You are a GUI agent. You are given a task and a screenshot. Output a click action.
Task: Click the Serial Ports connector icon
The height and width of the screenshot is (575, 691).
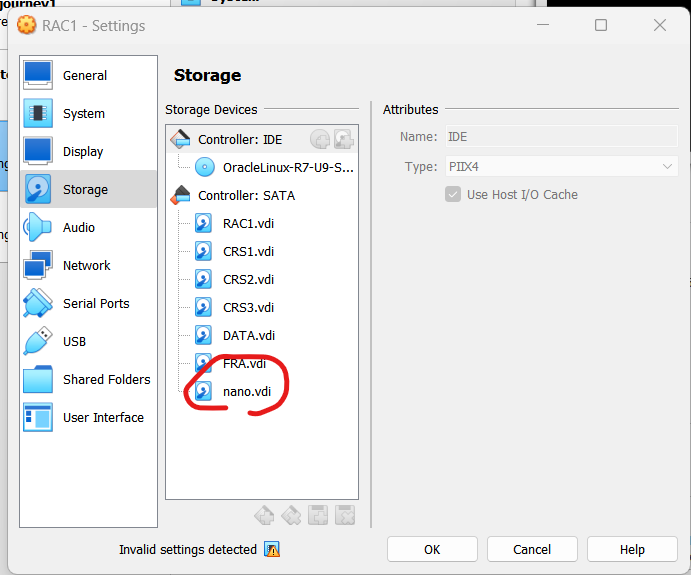38,303
